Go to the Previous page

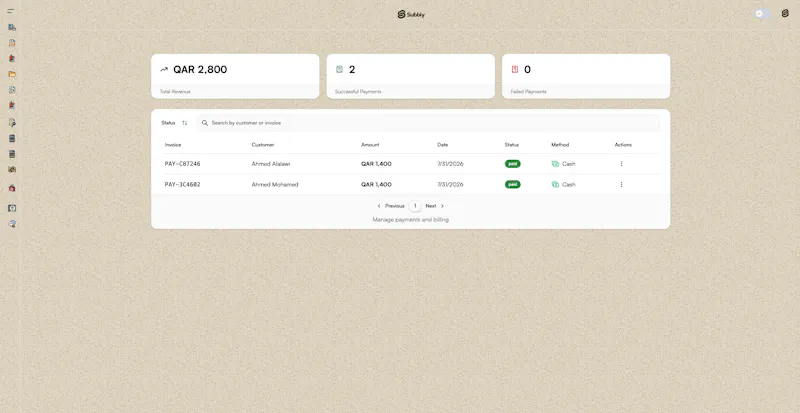coord(391,206)
